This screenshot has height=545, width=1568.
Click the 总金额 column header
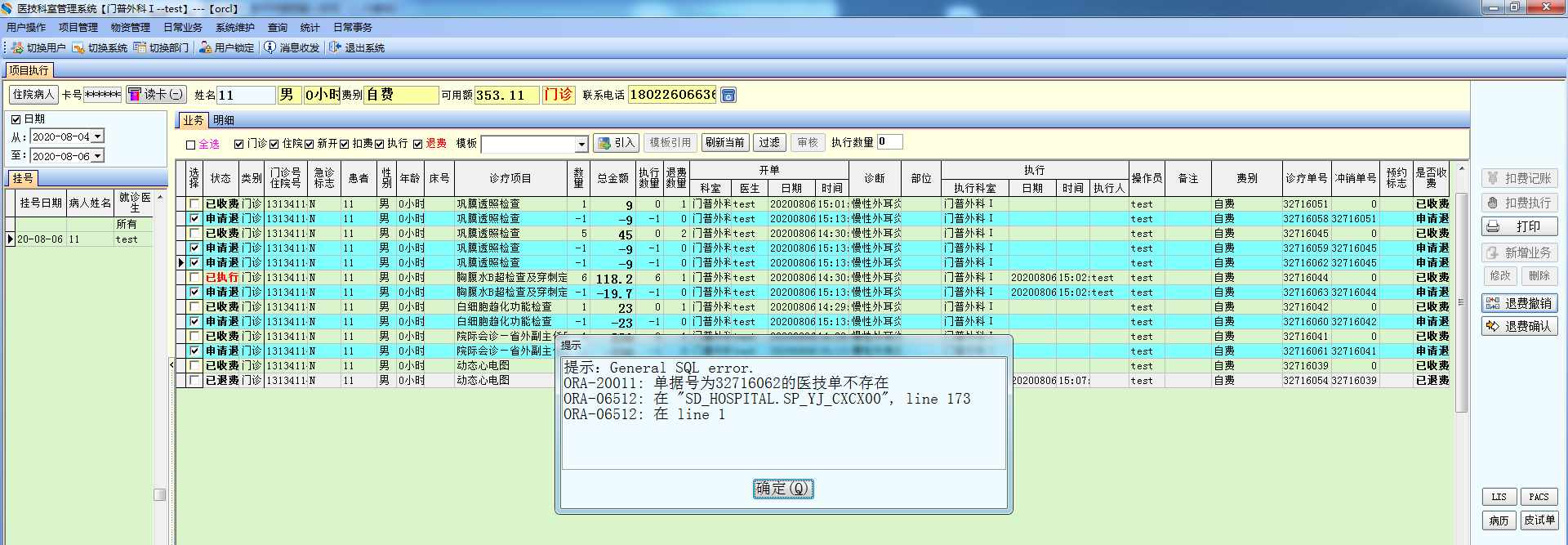pyautogui.click(x=612, y=178)
